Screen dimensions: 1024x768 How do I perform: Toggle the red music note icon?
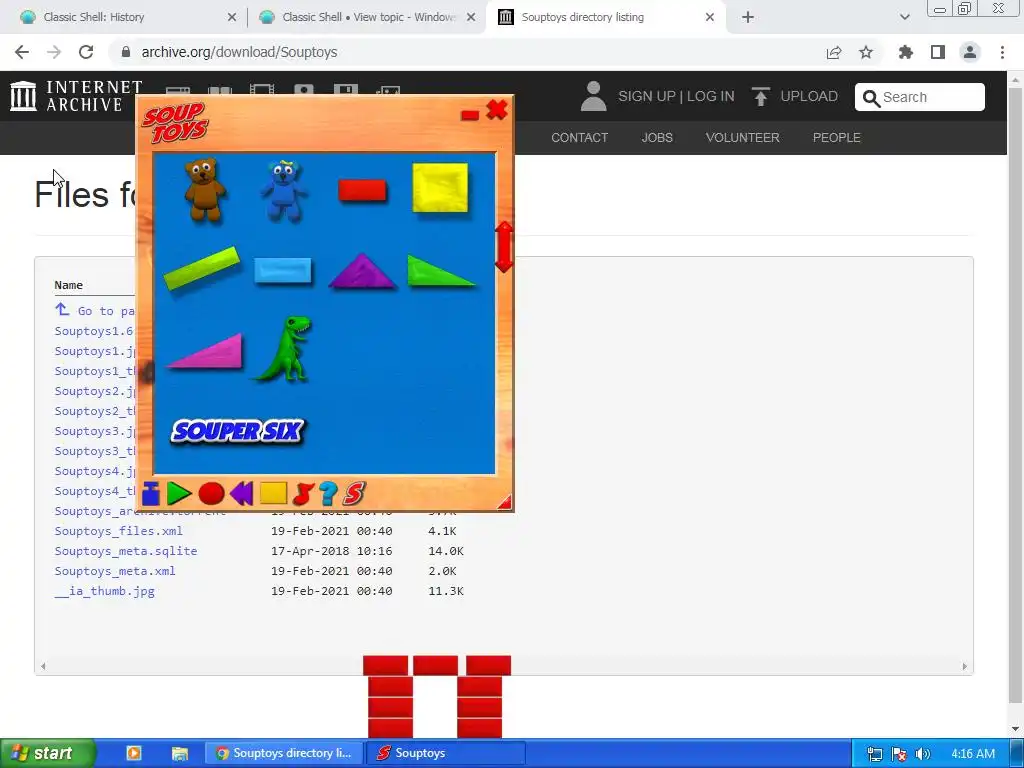tap(302, 494)
